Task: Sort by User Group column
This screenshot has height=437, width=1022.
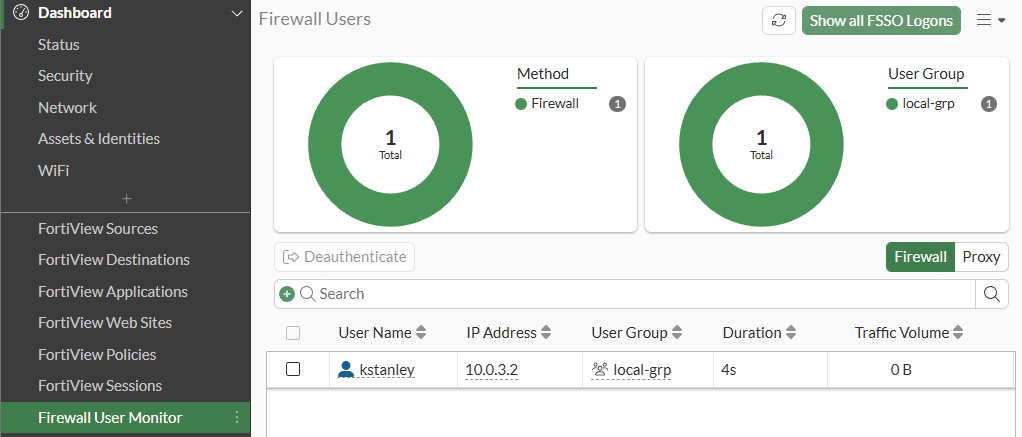Action: coord(637,333)
